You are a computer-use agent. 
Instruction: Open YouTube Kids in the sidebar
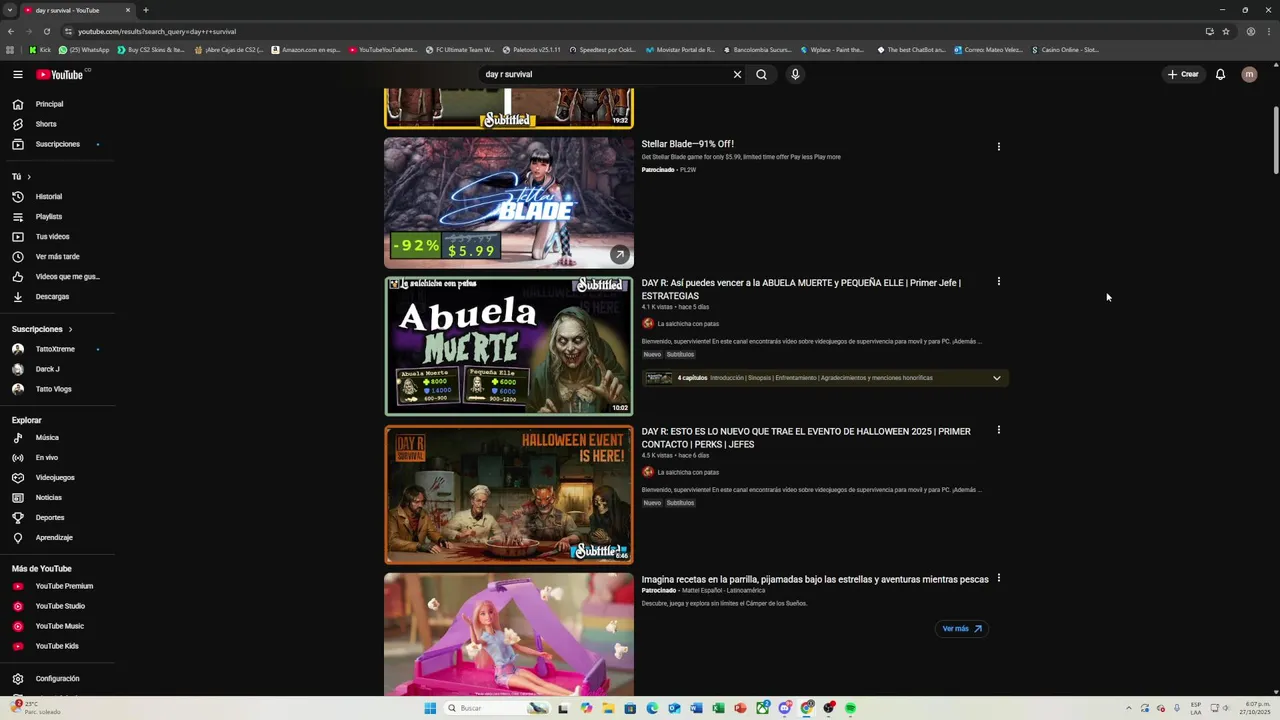(x=58, y=646)
